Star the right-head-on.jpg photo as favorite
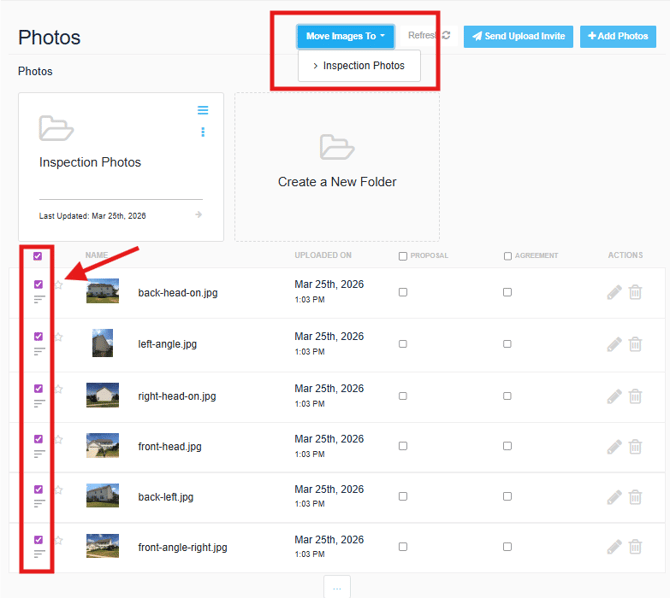Image resolution: width=670 pixels, height=598 pixels. [x=59, y=389]
